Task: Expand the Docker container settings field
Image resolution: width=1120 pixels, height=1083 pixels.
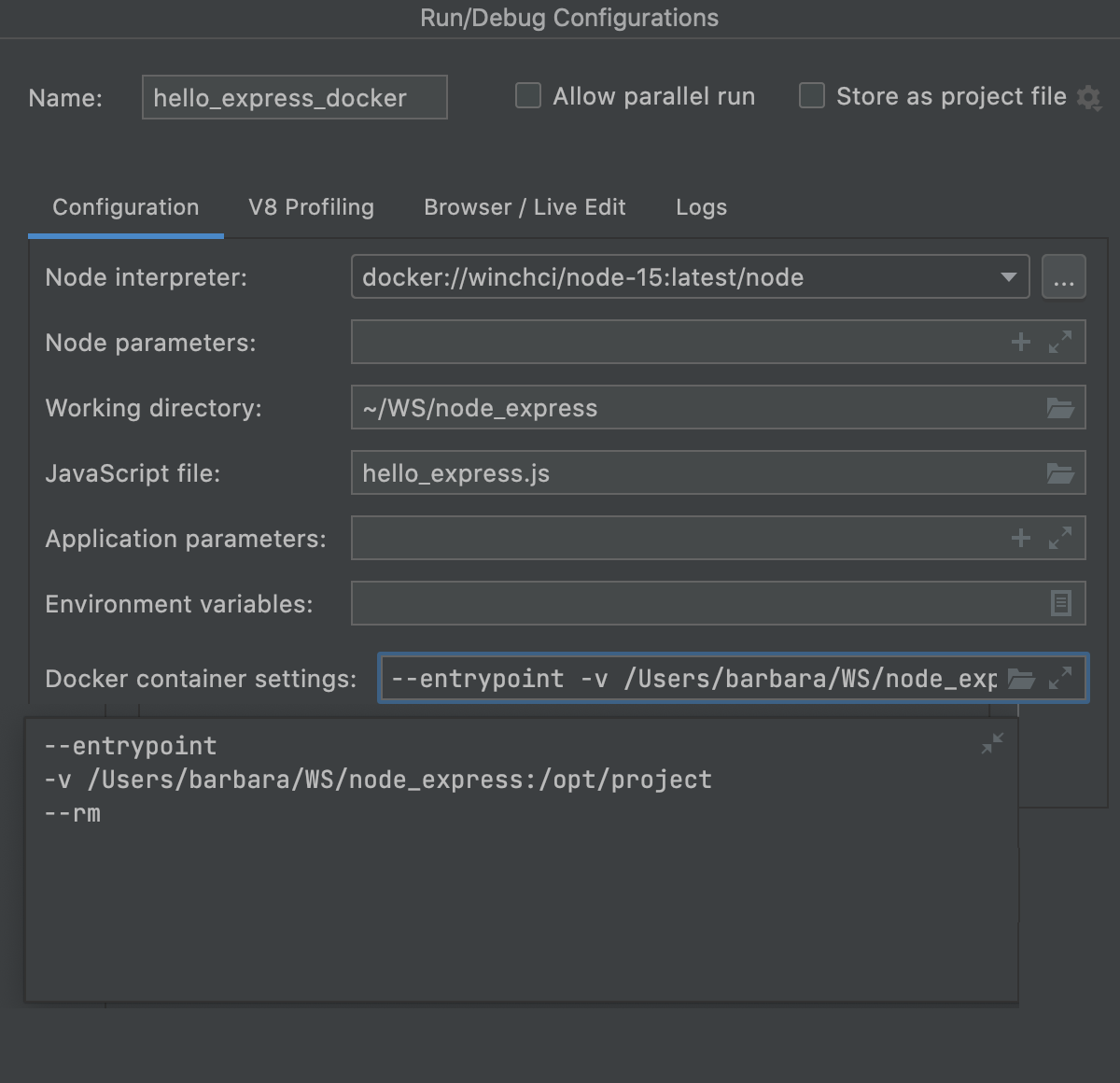Action: coord(1060,679)
